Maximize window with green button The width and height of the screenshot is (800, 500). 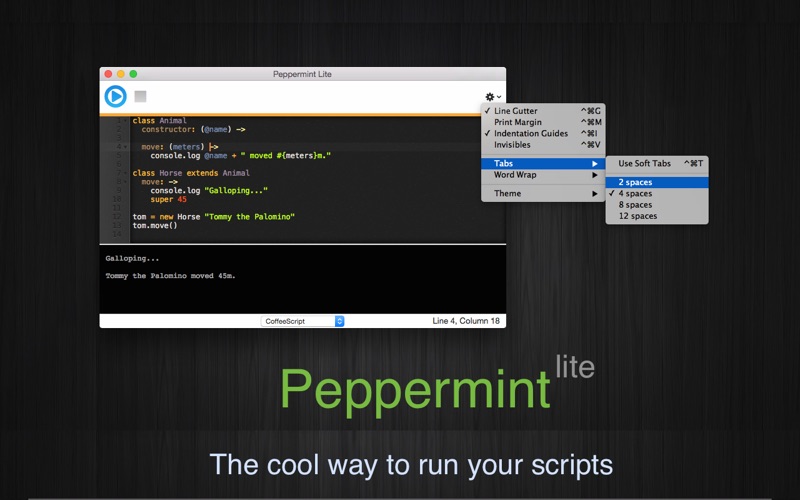pos(133,74)
